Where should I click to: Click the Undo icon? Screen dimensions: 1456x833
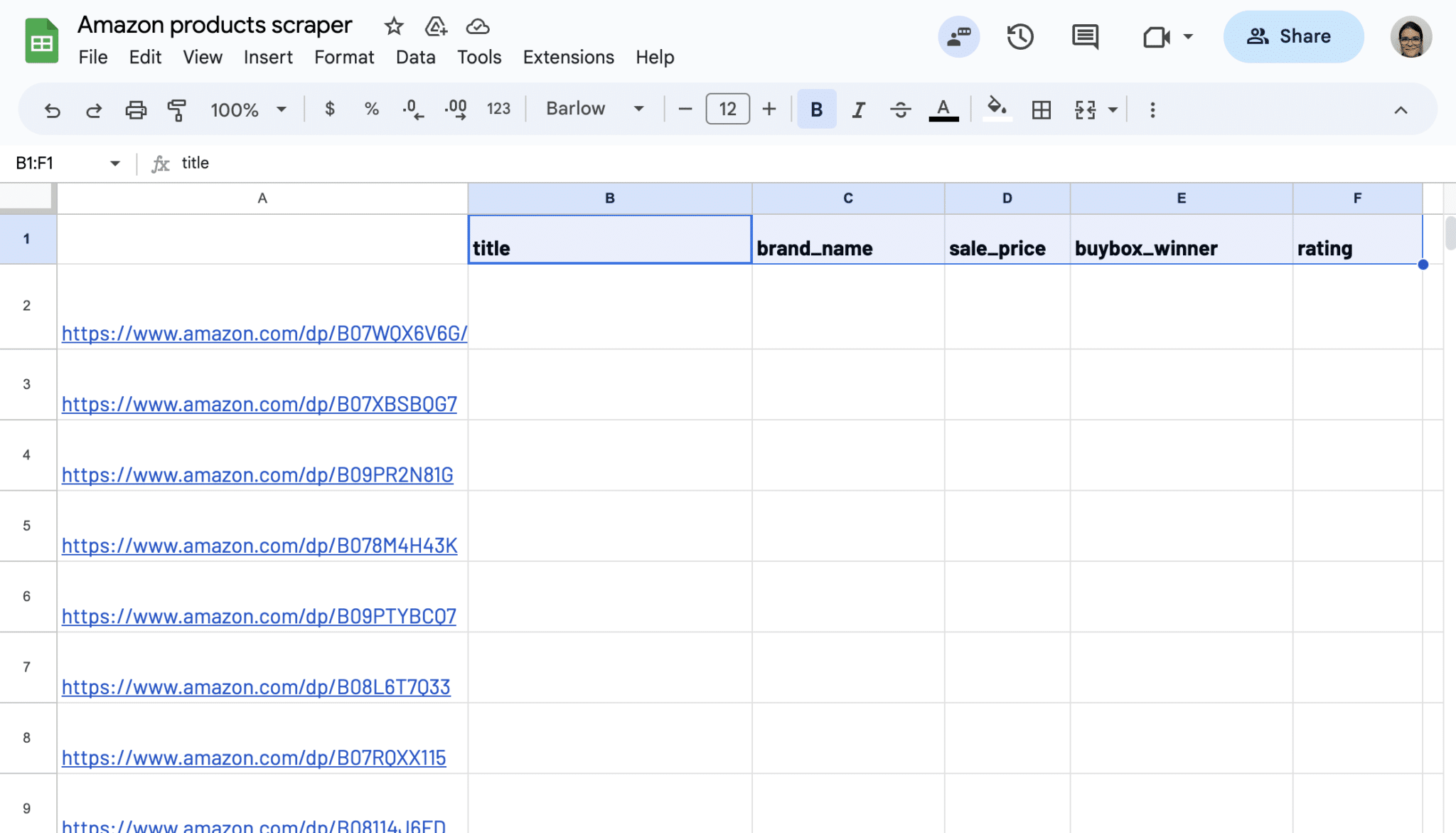[x=51, y=110]
